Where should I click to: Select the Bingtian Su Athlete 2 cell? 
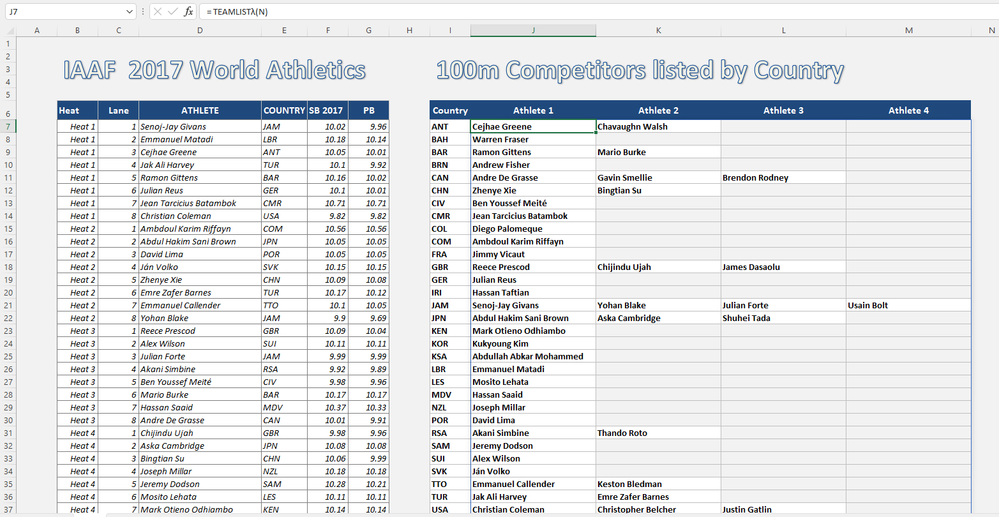click(x=658, y=191)
